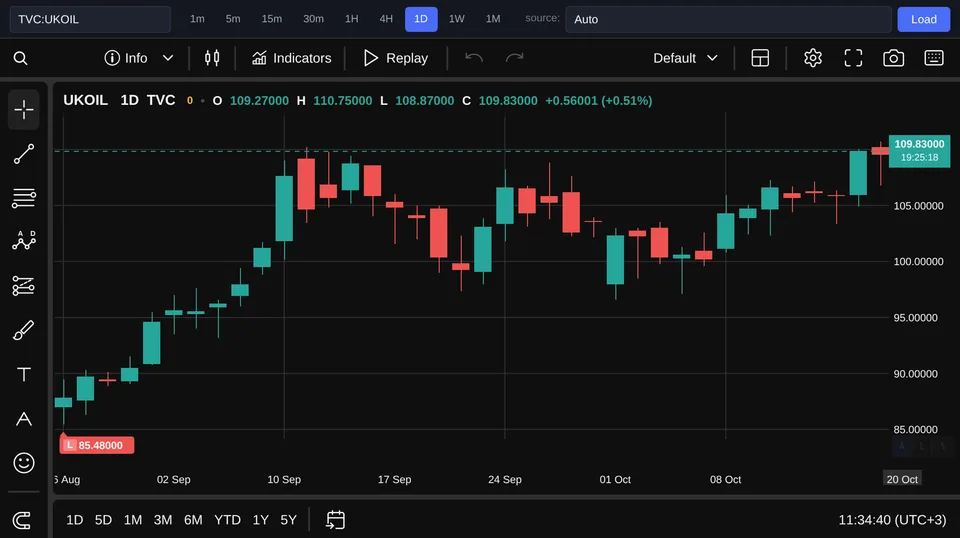Viewport: 960px width, 538px height.
Task: Set the 1D date range at the bottom
Action: coord(75,520)
